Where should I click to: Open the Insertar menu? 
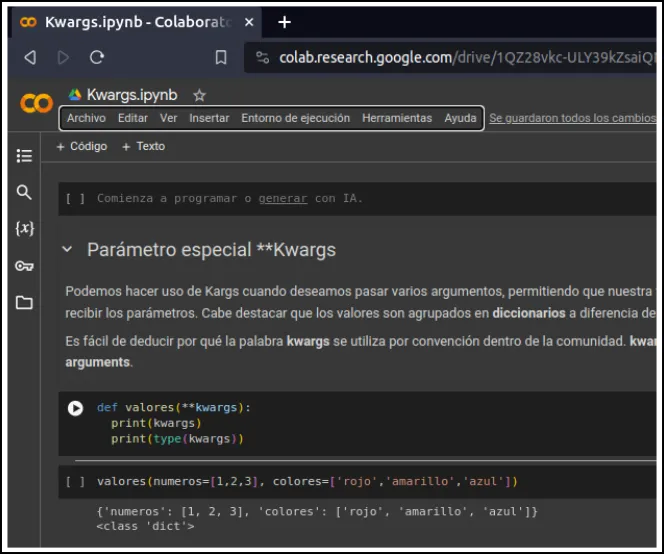pos(209,118)
